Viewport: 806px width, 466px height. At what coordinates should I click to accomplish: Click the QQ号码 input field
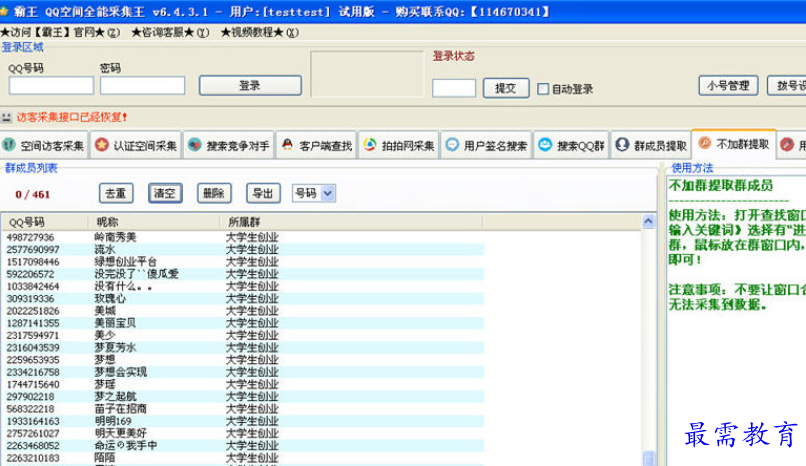[x=51, y=85]
